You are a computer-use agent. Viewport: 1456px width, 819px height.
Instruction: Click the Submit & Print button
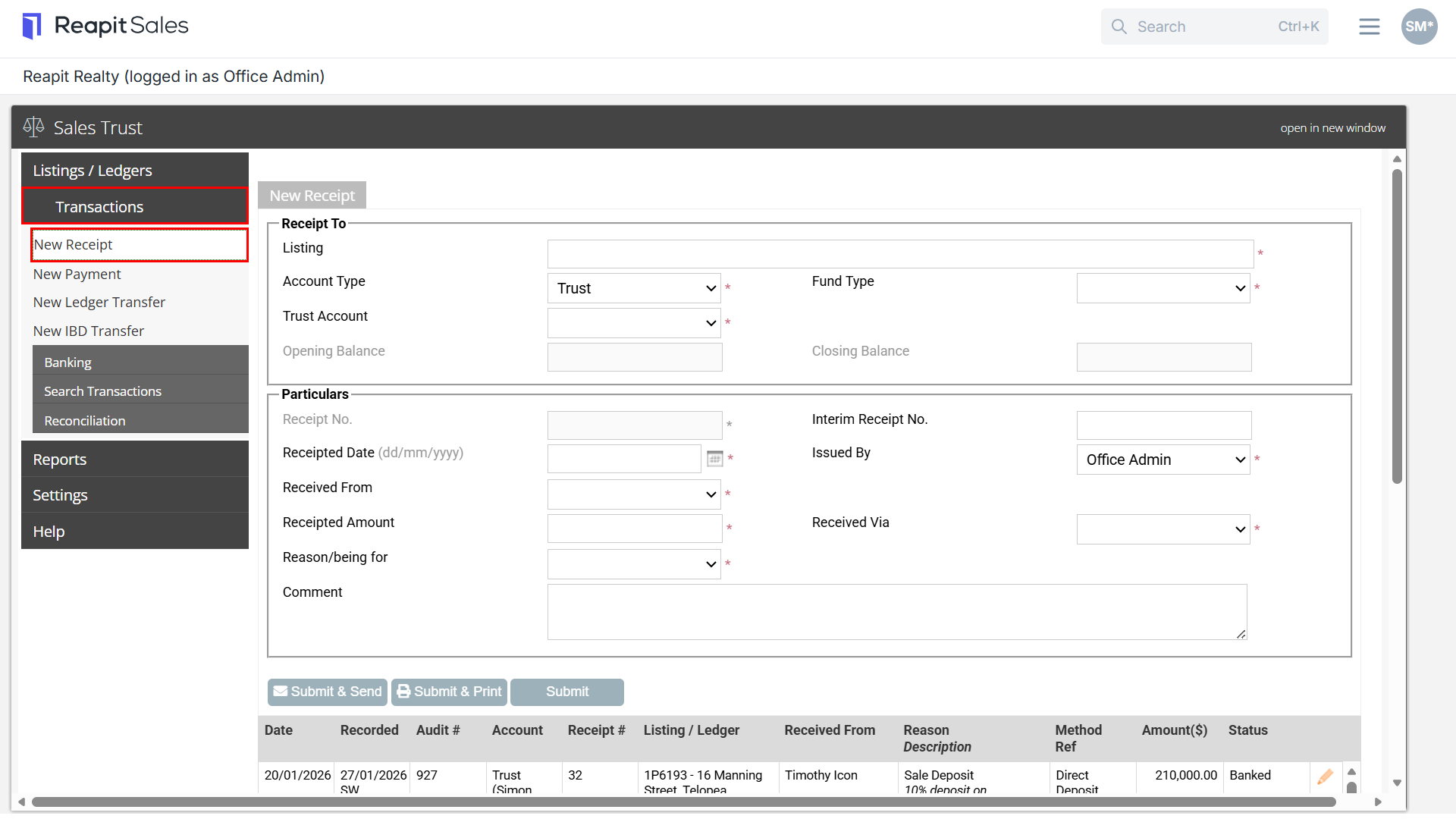(x=449, y=692)
